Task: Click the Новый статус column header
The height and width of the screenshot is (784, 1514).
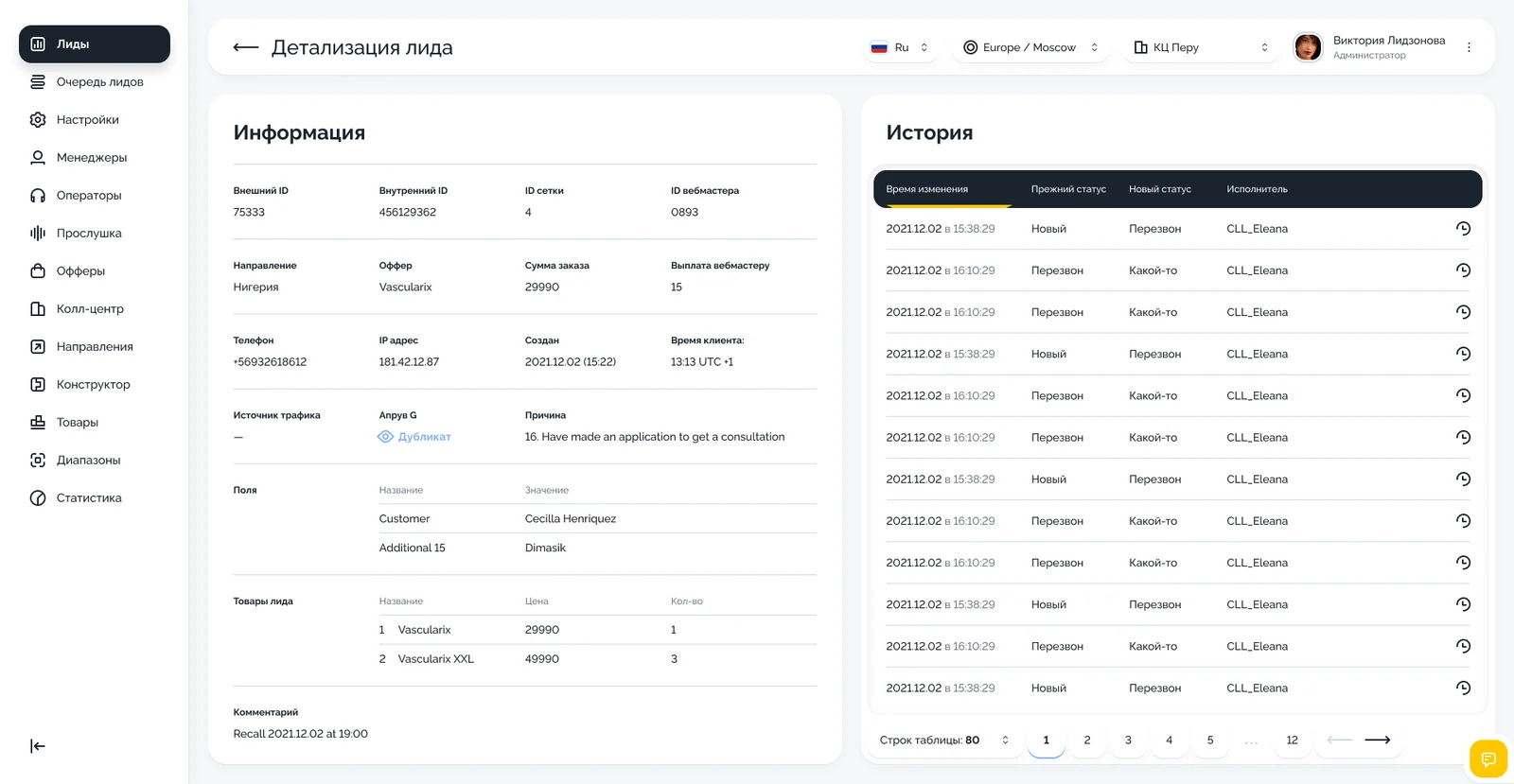Action: click(x=1160, y=189)
